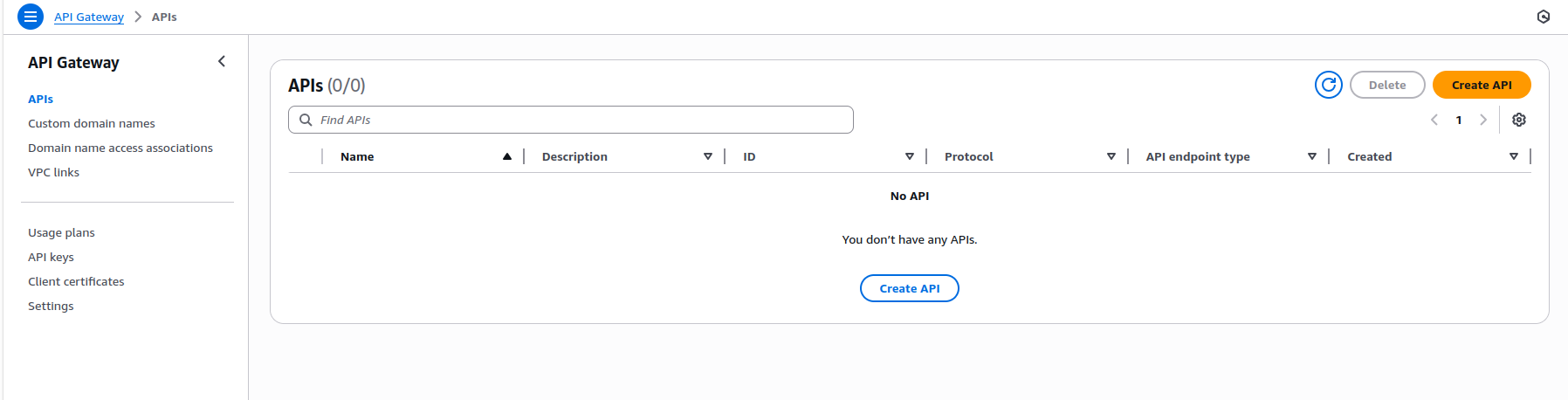Open Domain name access associations
The image size is (1568, 400).
tap(120, 148)
